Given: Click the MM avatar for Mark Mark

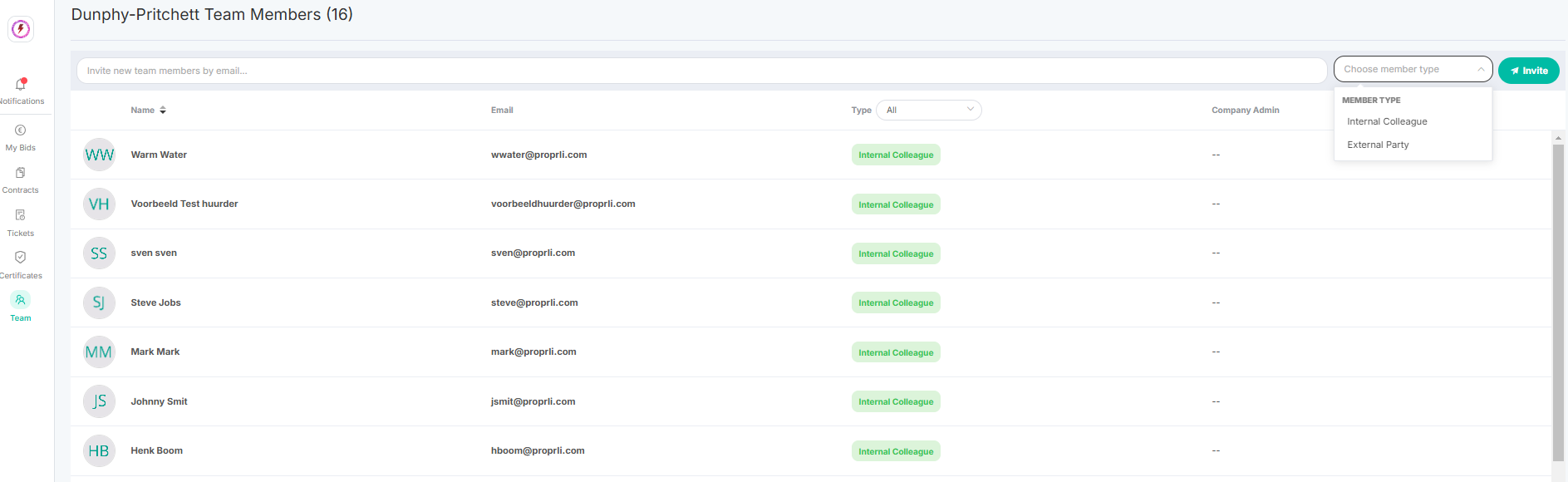Looking at the screenshot, I should [x=99, y=352].
